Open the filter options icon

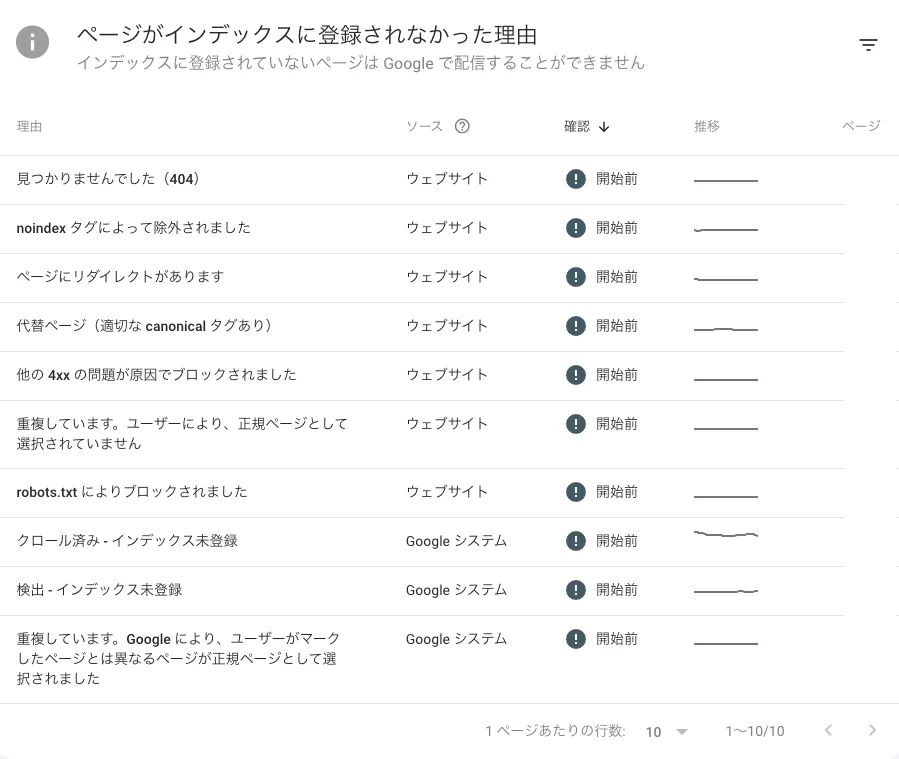point(868,44)
